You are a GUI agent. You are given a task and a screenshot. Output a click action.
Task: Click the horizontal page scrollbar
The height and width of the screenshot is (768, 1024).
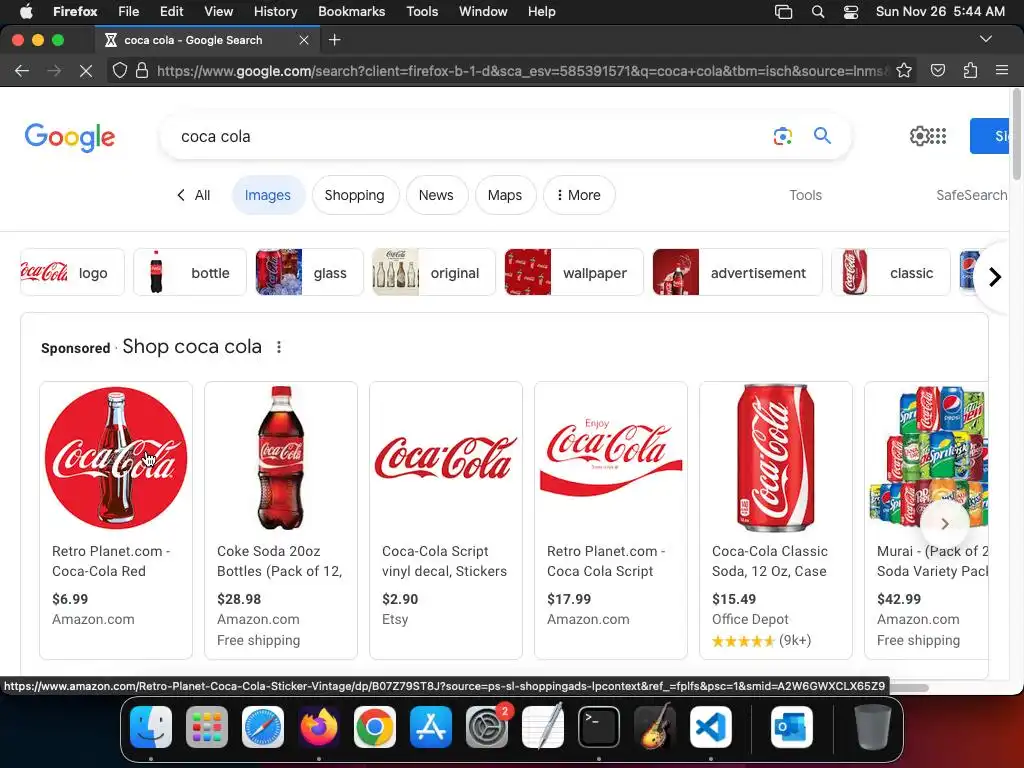908,687
